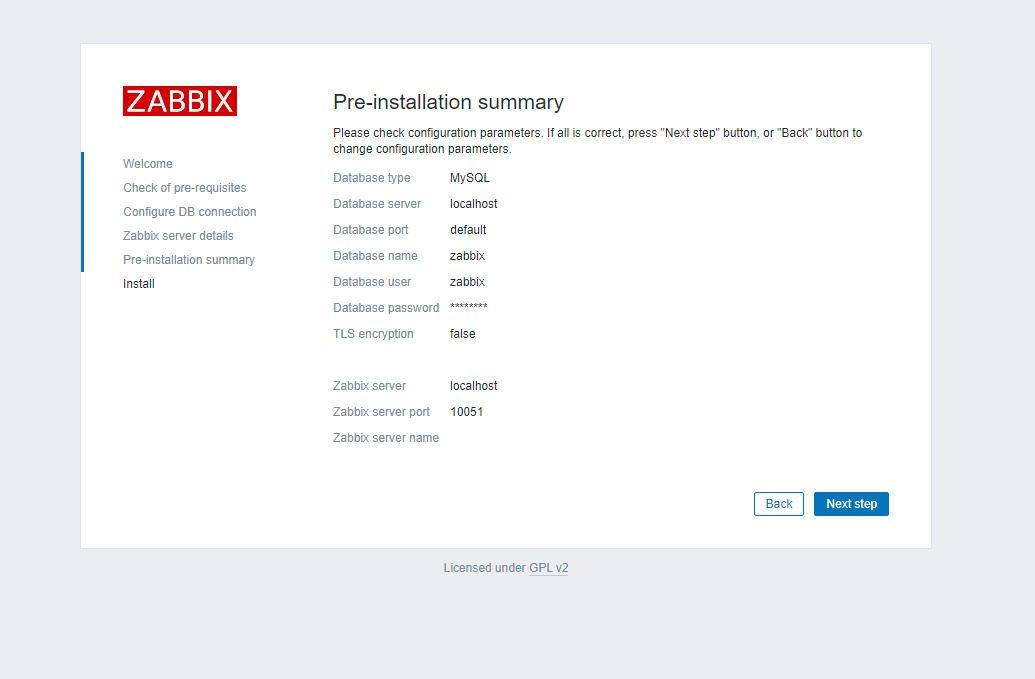Click the Zabbix logo
The width and height of the screenshot is (1035, 679).
180,101
